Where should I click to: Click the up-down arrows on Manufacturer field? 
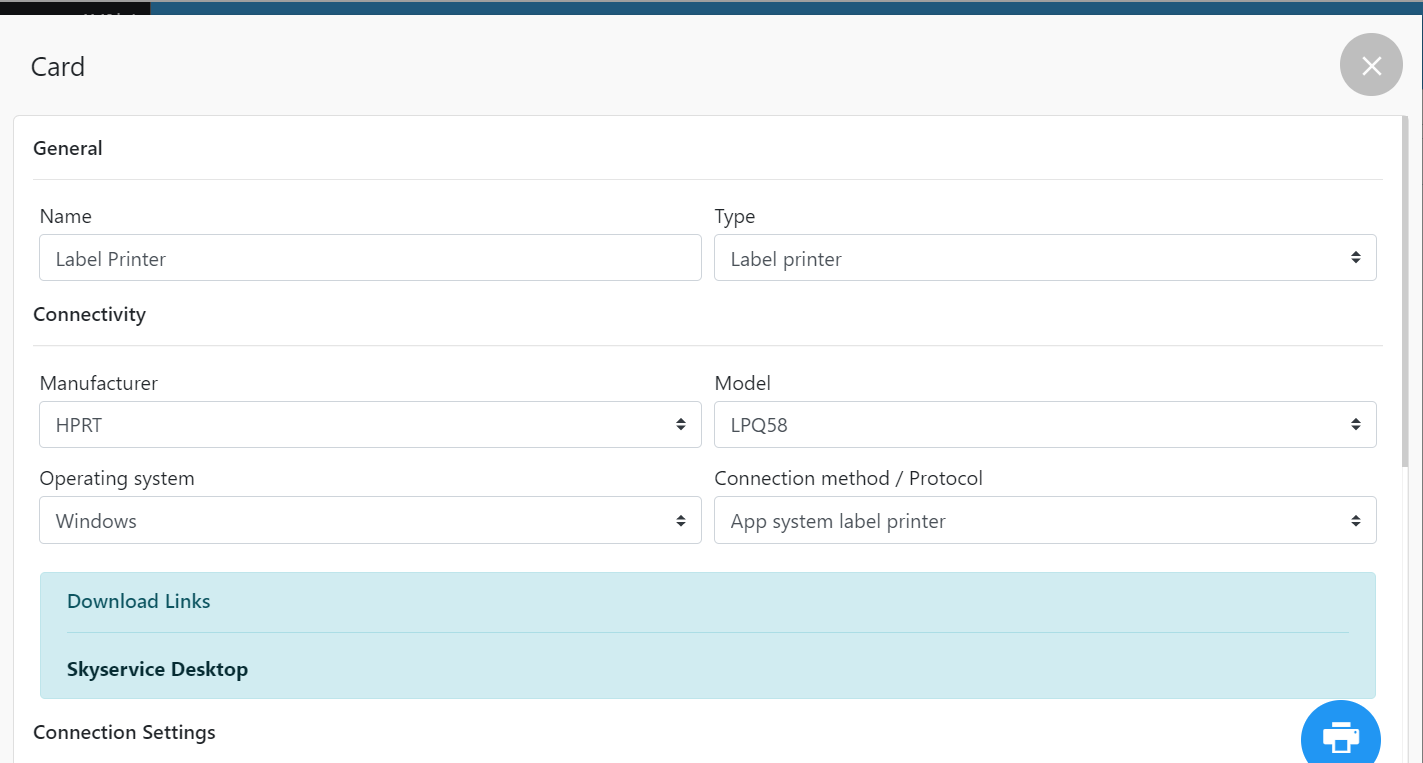point(680,425)
